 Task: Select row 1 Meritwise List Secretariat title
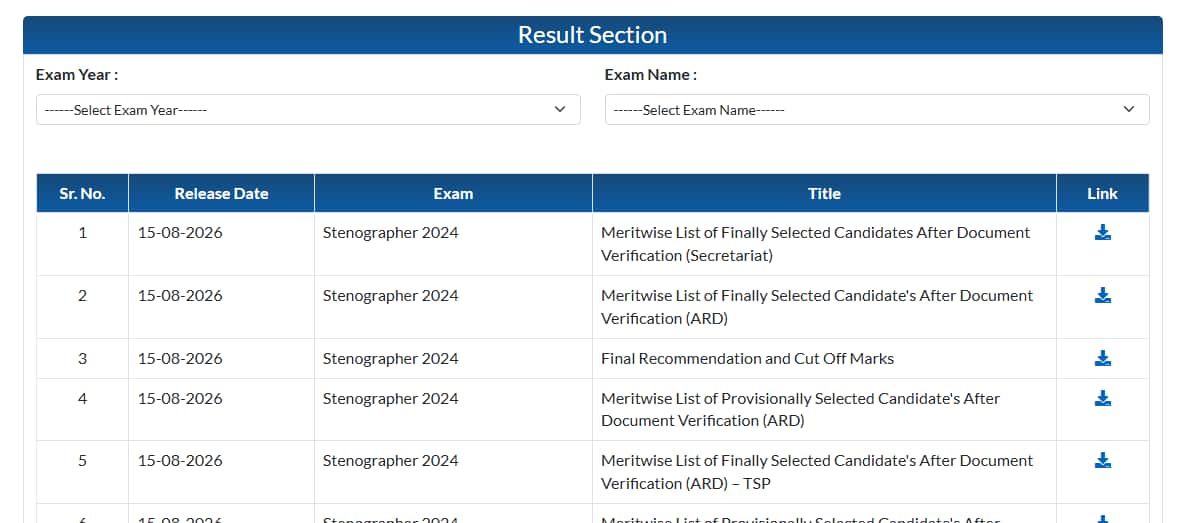click(x=815, y=244)
